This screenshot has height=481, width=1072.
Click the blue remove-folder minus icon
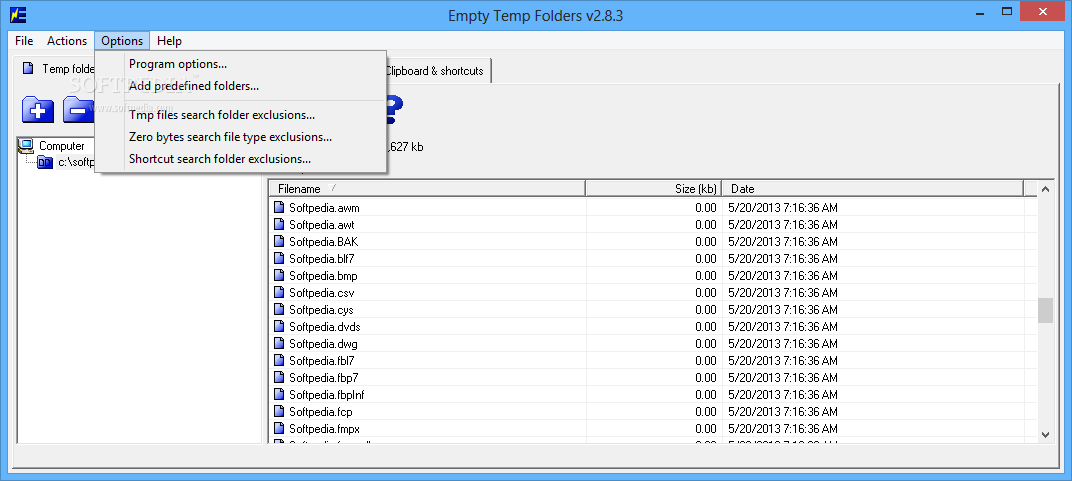(79, 110)
